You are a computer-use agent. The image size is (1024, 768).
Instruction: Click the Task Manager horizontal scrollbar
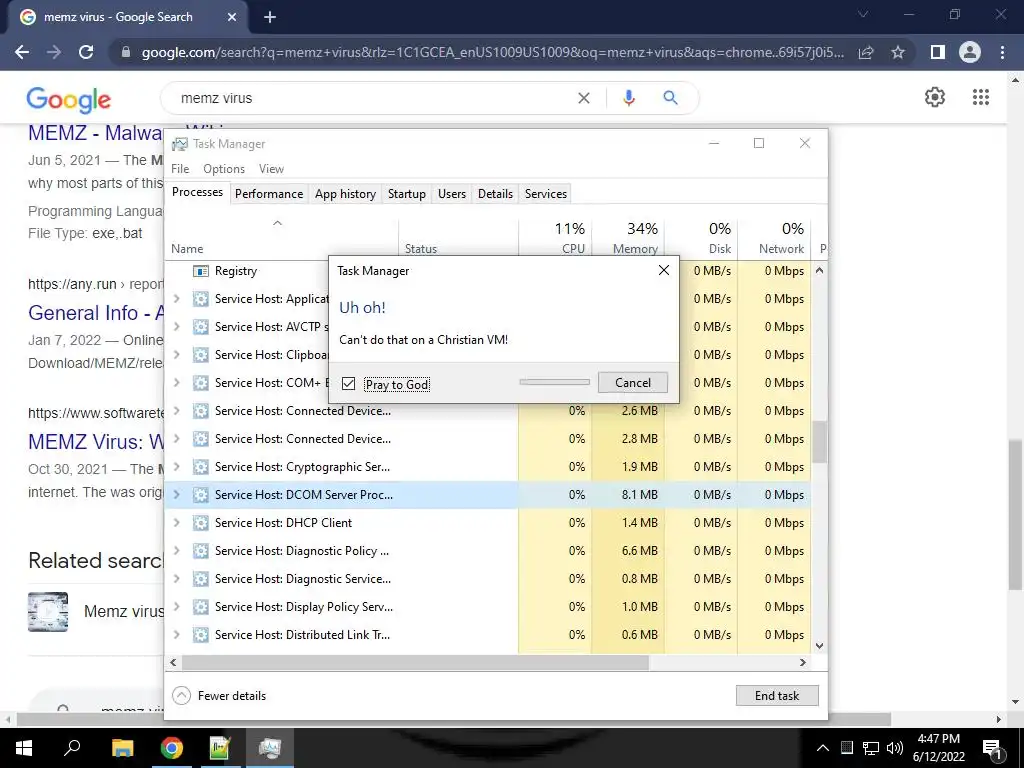(x=415, y=662)
